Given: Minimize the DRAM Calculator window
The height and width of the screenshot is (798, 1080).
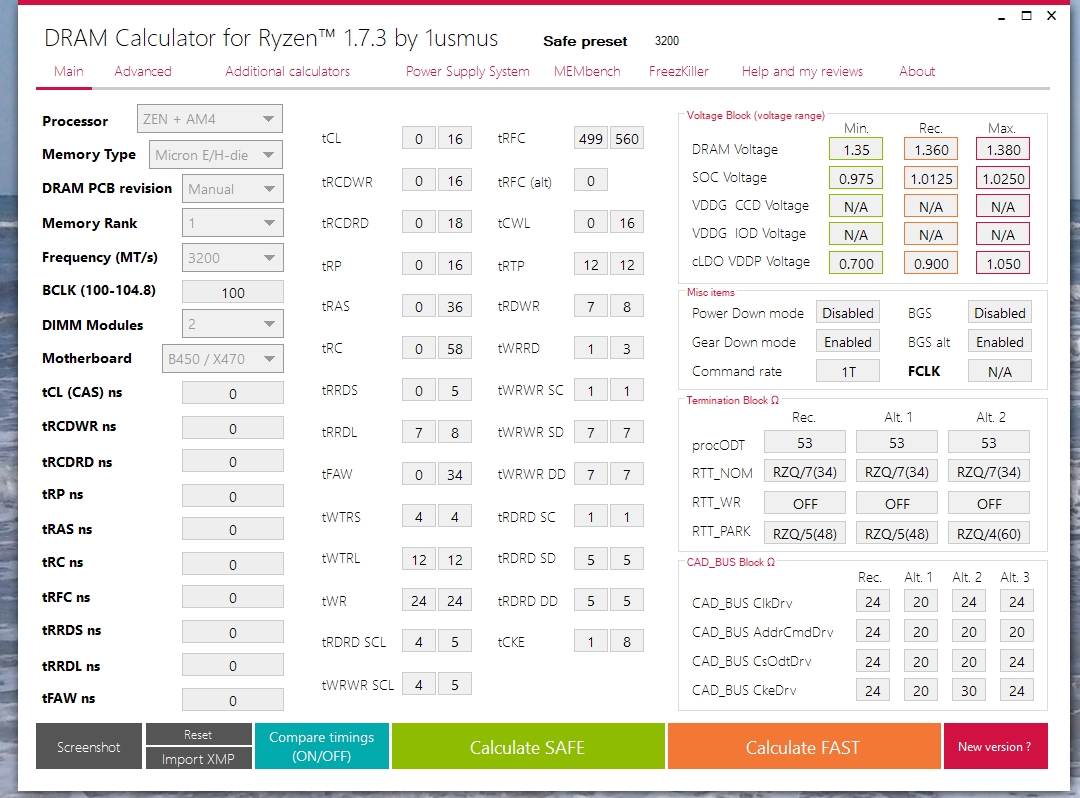Looking at the screenshot, I should pos(1001,17).
